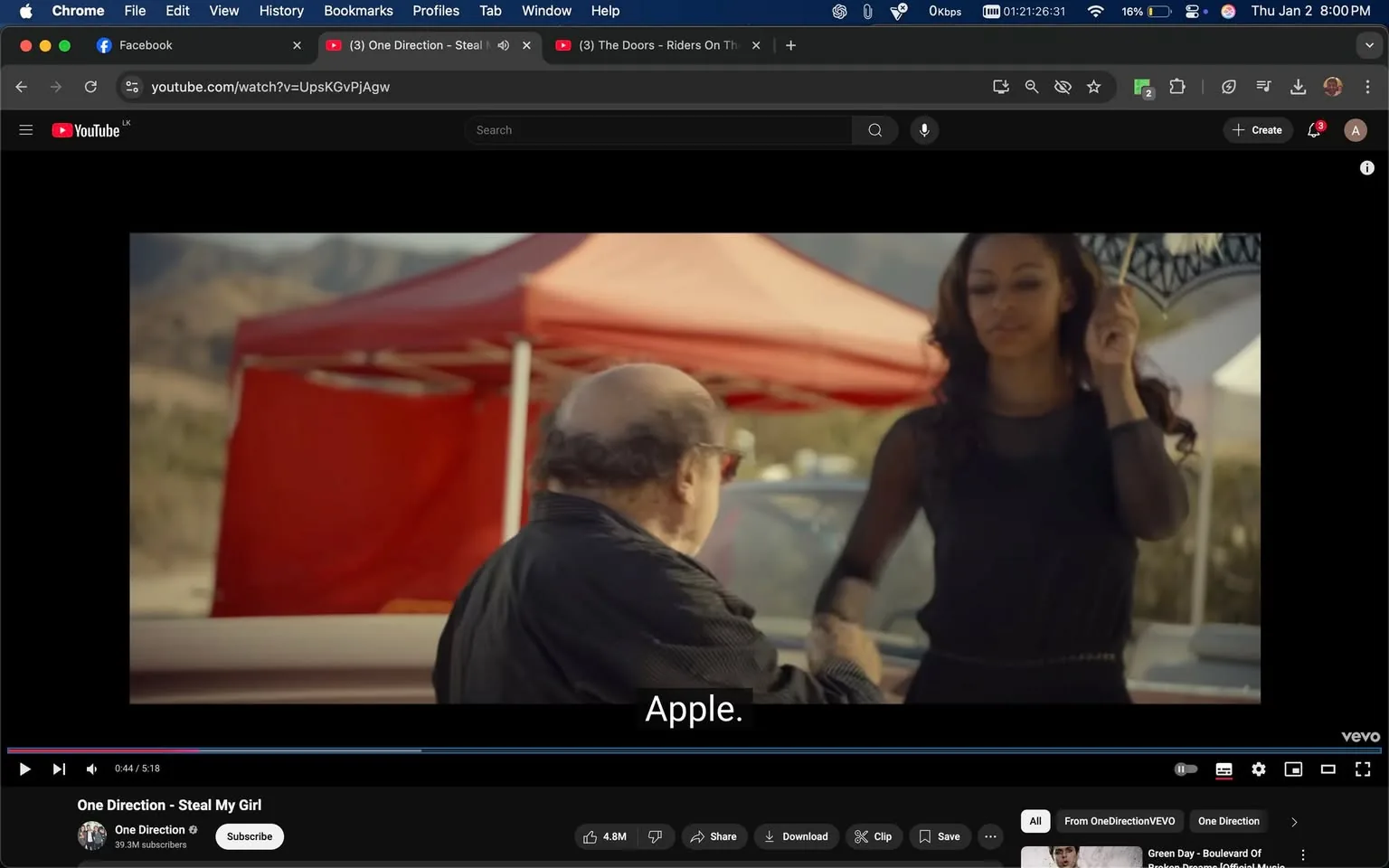
Task: Expand the Chrome tab search dropdown
Action: click(x=1369, y=45)
